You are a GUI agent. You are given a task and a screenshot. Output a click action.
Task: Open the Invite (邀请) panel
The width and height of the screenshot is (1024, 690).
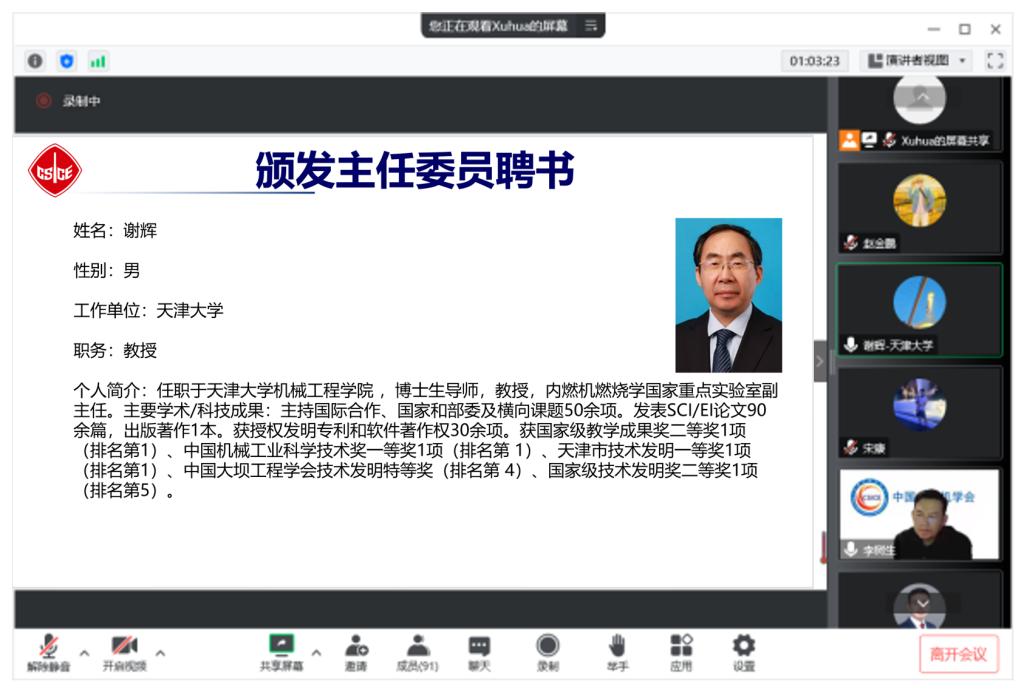coord(355,651)
